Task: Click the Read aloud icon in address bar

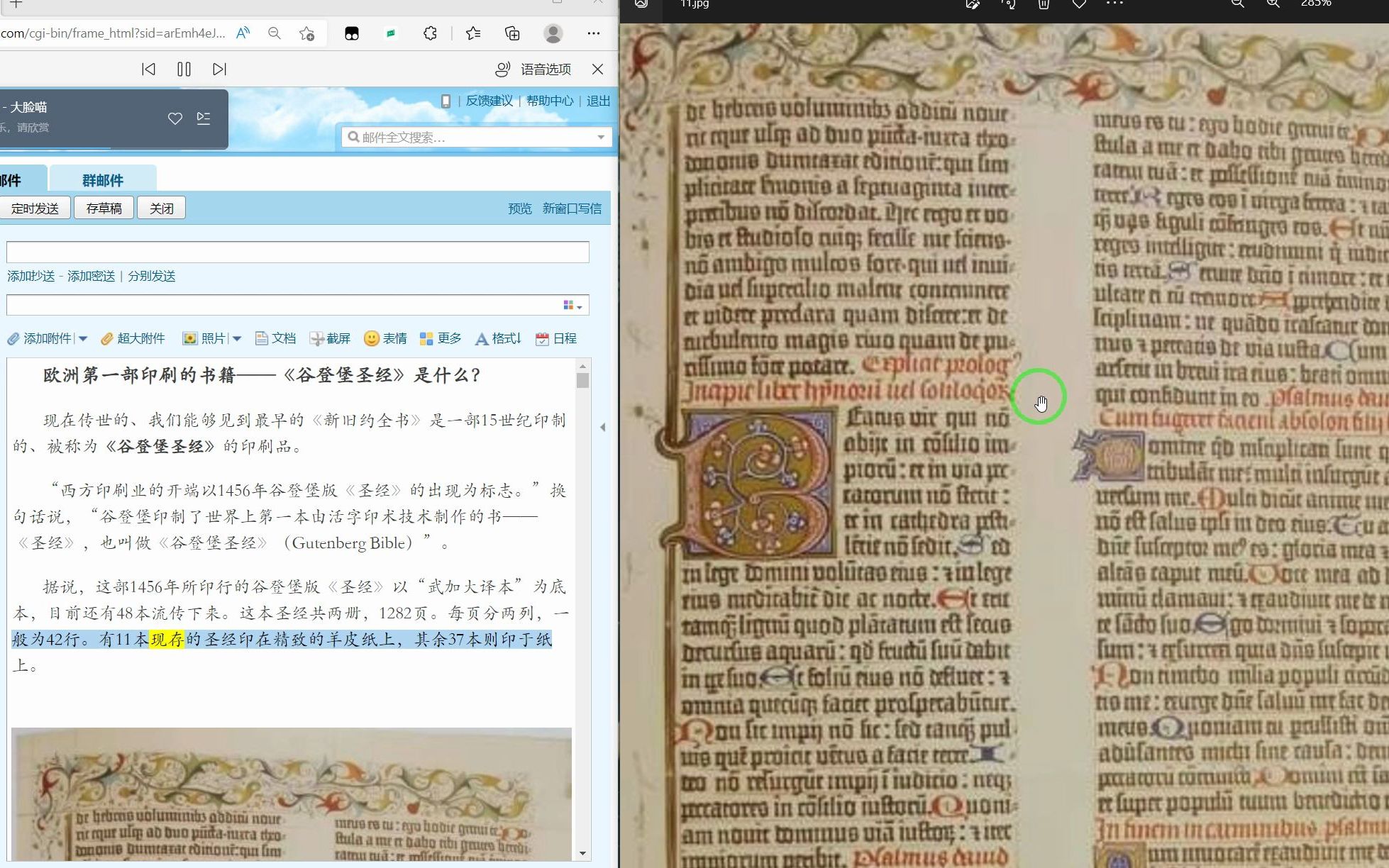Action: pos(243,33)
